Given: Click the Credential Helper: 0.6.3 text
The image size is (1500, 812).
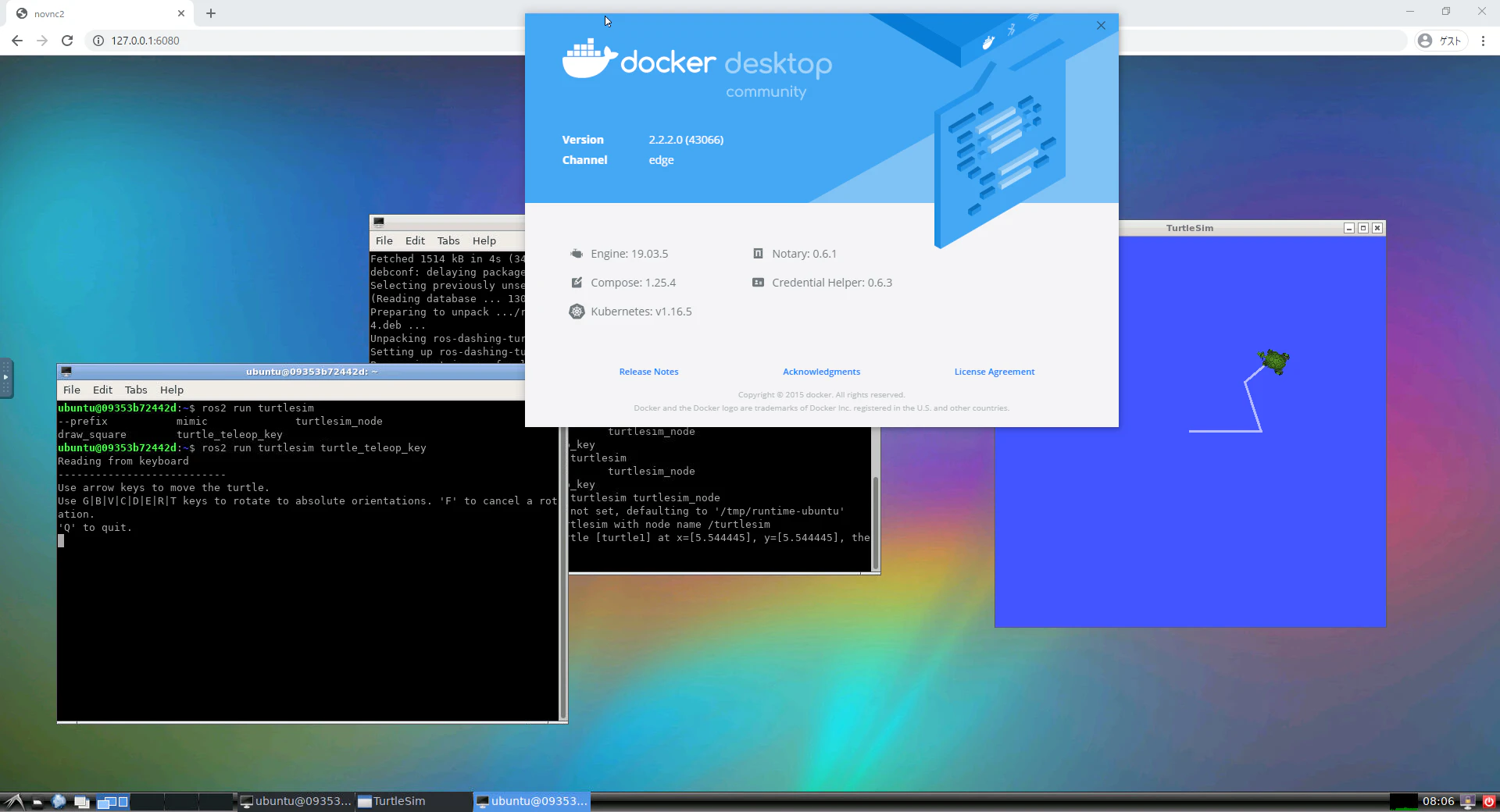Looking at the screenshot, I should pyautogui.click(x=832, y=283).
